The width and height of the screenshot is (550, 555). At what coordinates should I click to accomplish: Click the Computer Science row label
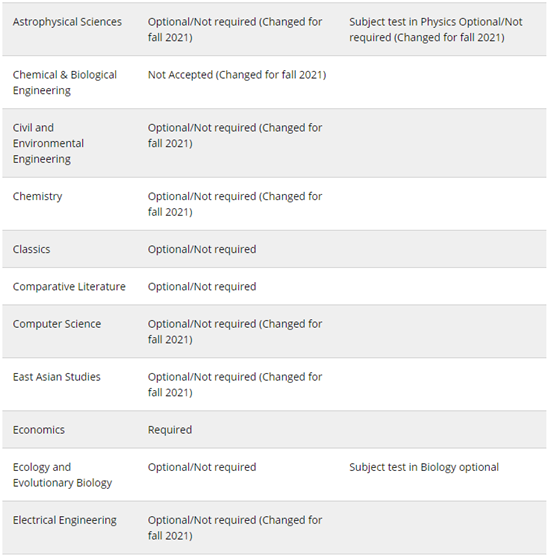[57, 324]
